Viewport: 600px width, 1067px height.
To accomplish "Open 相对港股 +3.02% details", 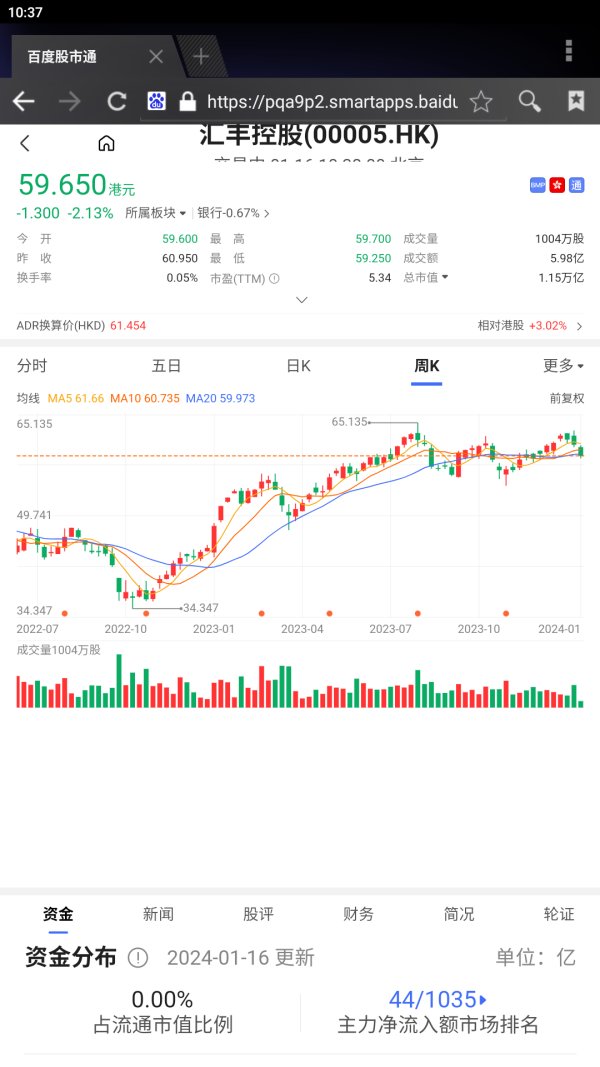I will 530,326.
